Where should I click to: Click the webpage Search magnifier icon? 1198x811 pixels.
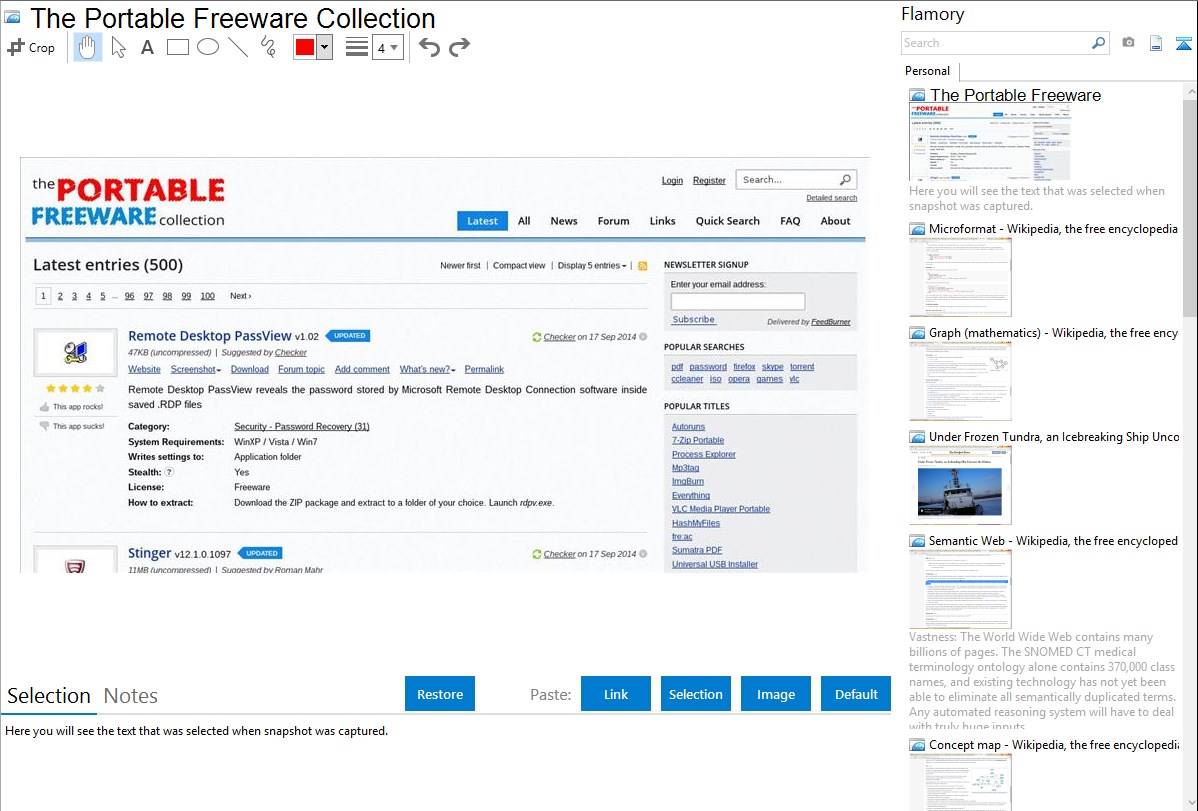845,180
